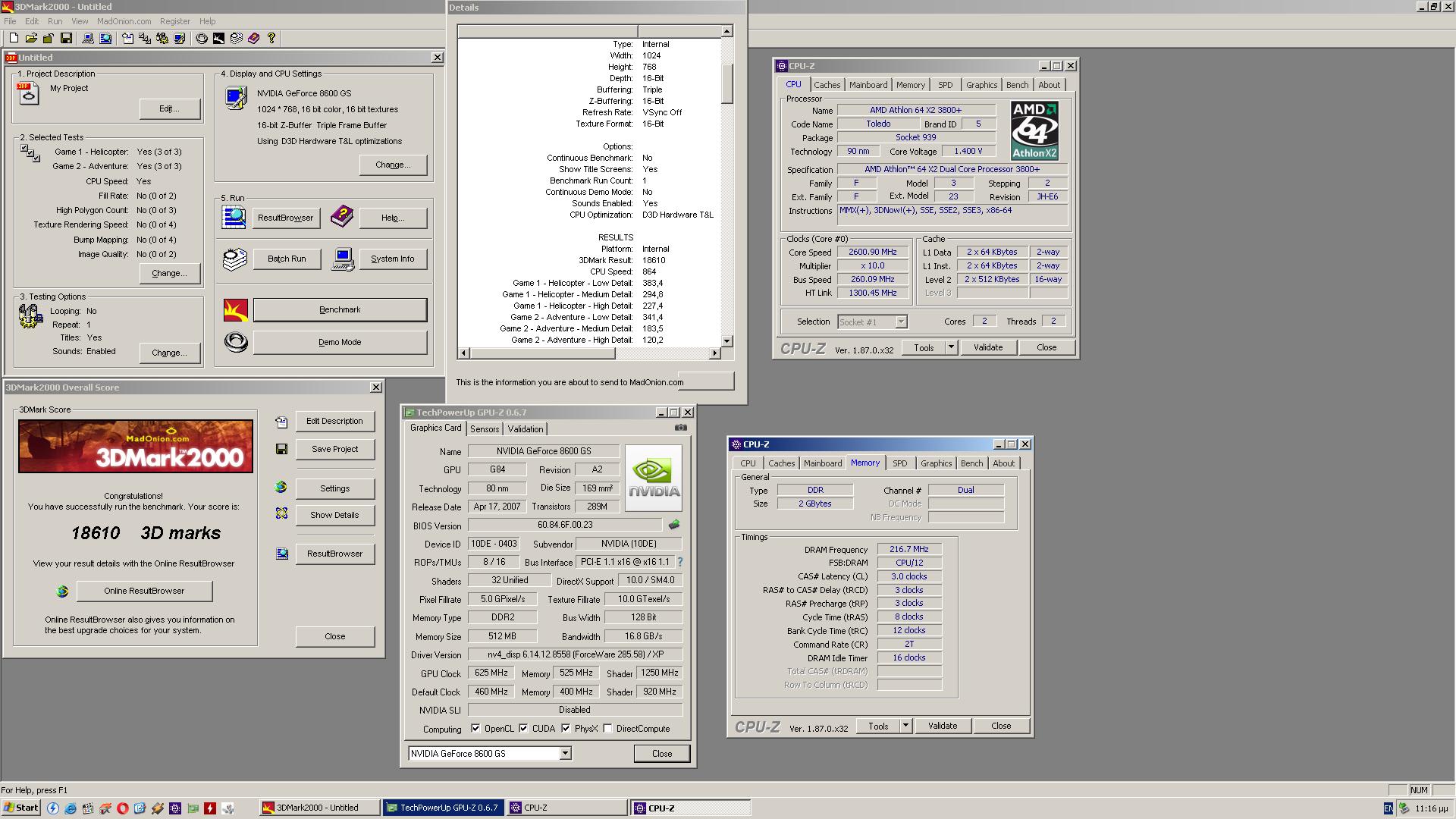Image resolution: width=1456 pixels, height=819 pixels.
Task: Open Bench tab in CPU-Z Memory window
Action: (x=971, y=463)
